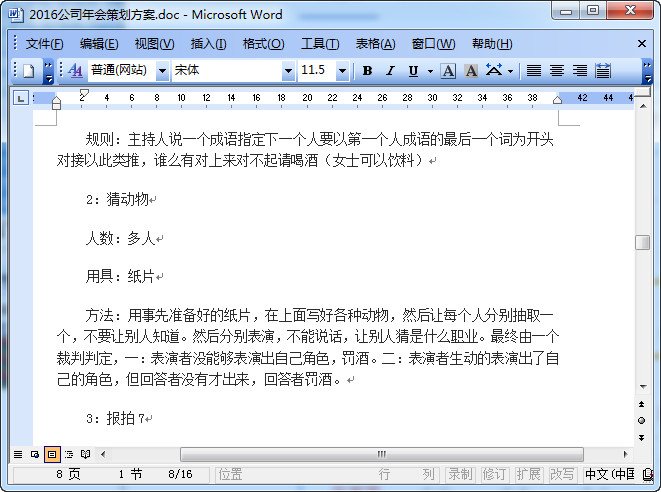Click the New Blank Document icon
The width and height of the screenshot is (661, 492).
pos(28,71)
